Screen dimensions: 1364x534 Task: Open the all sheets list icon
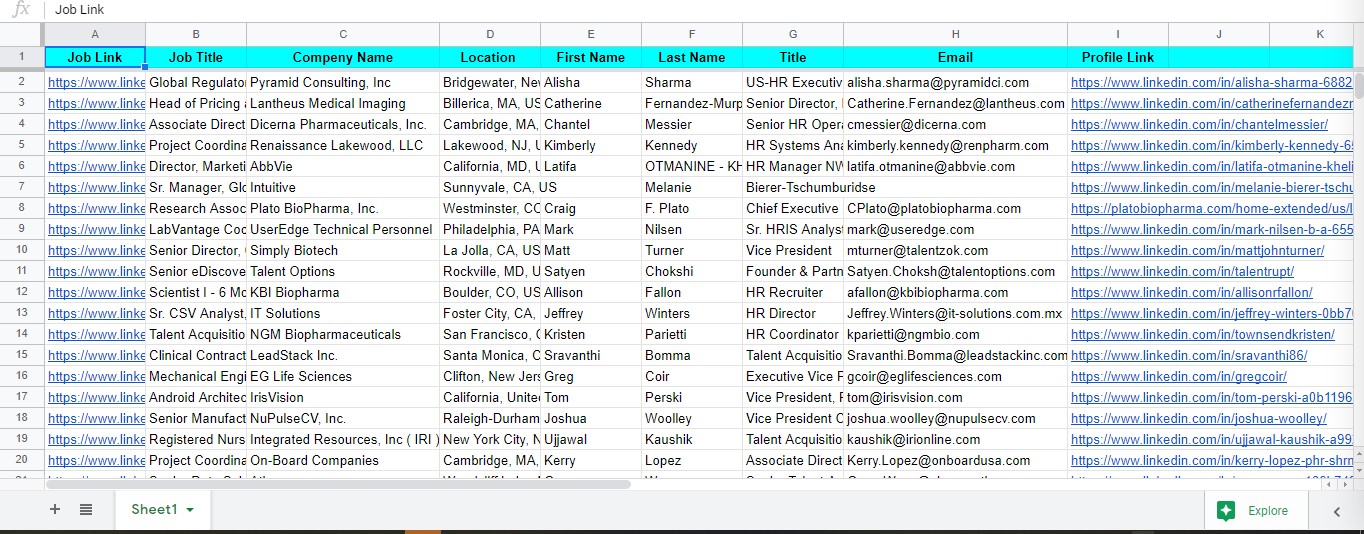coord(86,510)
